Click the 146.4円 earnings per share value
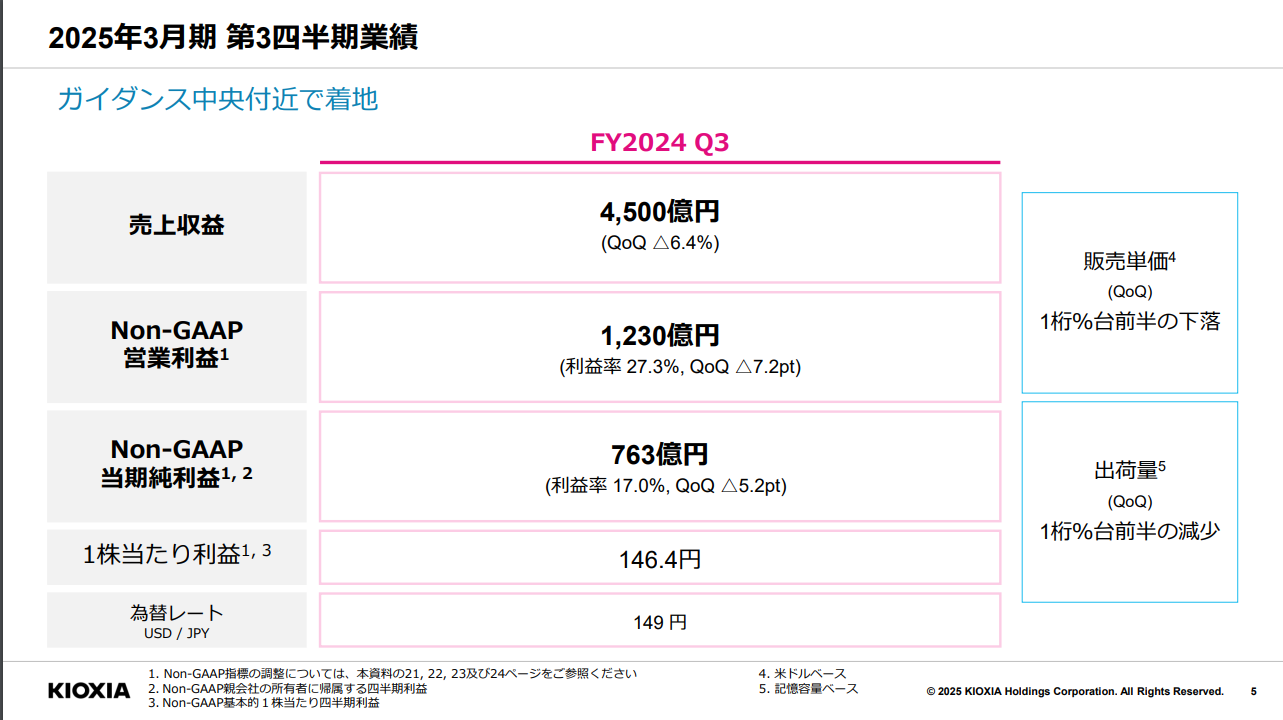The height and width of the screenshot is (720, 1283). (x=659, y=559)
